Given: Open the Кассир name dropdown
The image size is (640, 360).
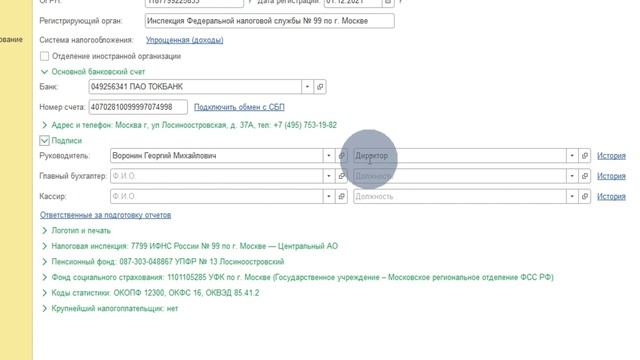Looking at the screenshot, I should (x=329, y=196).
